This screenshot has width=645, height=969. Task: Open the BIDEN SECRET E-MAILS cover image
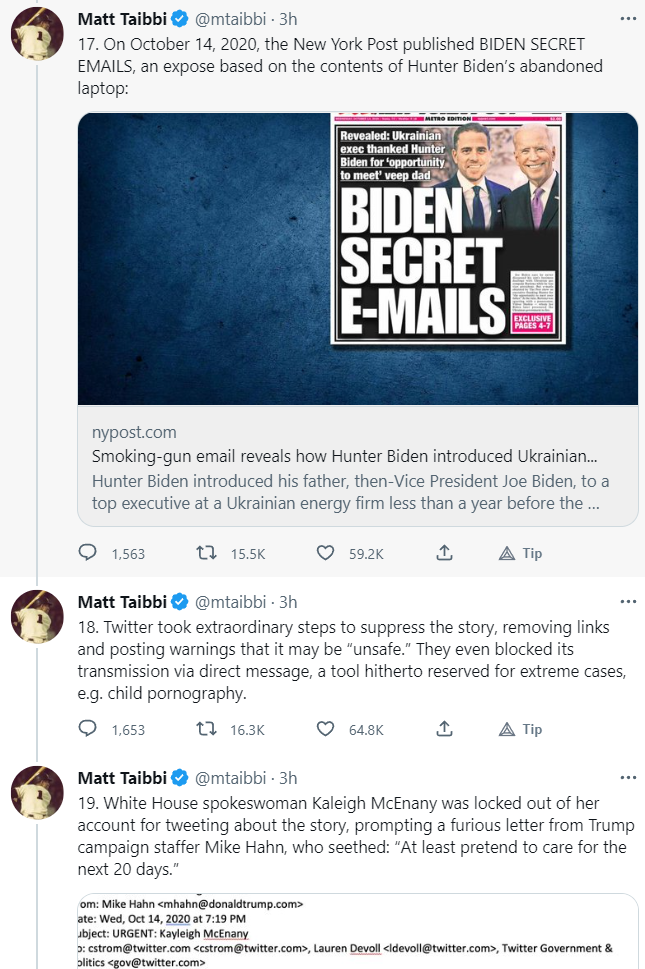pos(357,258)
